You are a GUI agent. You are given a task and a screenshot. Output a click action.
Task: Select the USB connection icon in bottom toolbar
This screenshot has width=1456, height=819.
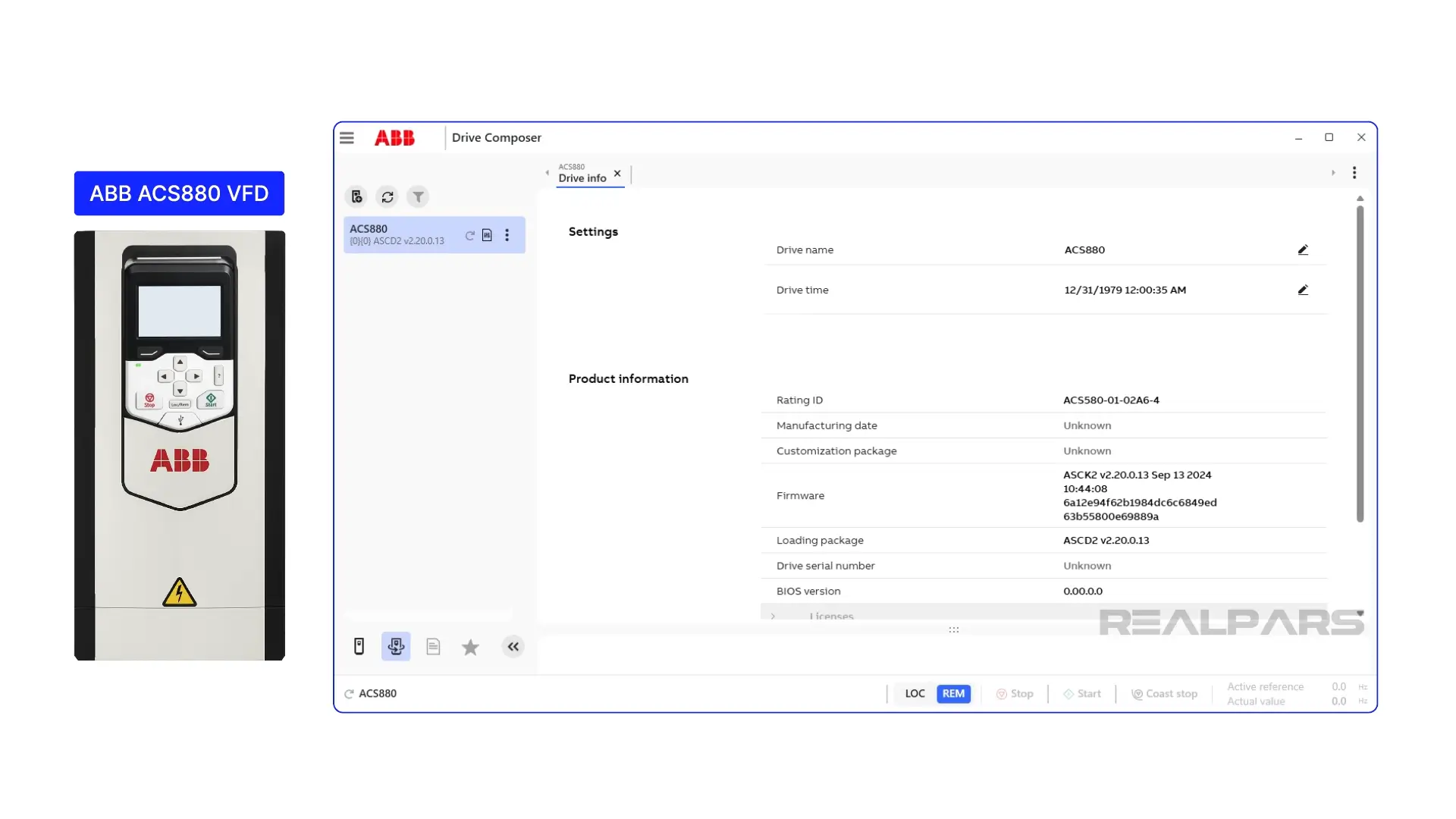(x=396, y=646)
